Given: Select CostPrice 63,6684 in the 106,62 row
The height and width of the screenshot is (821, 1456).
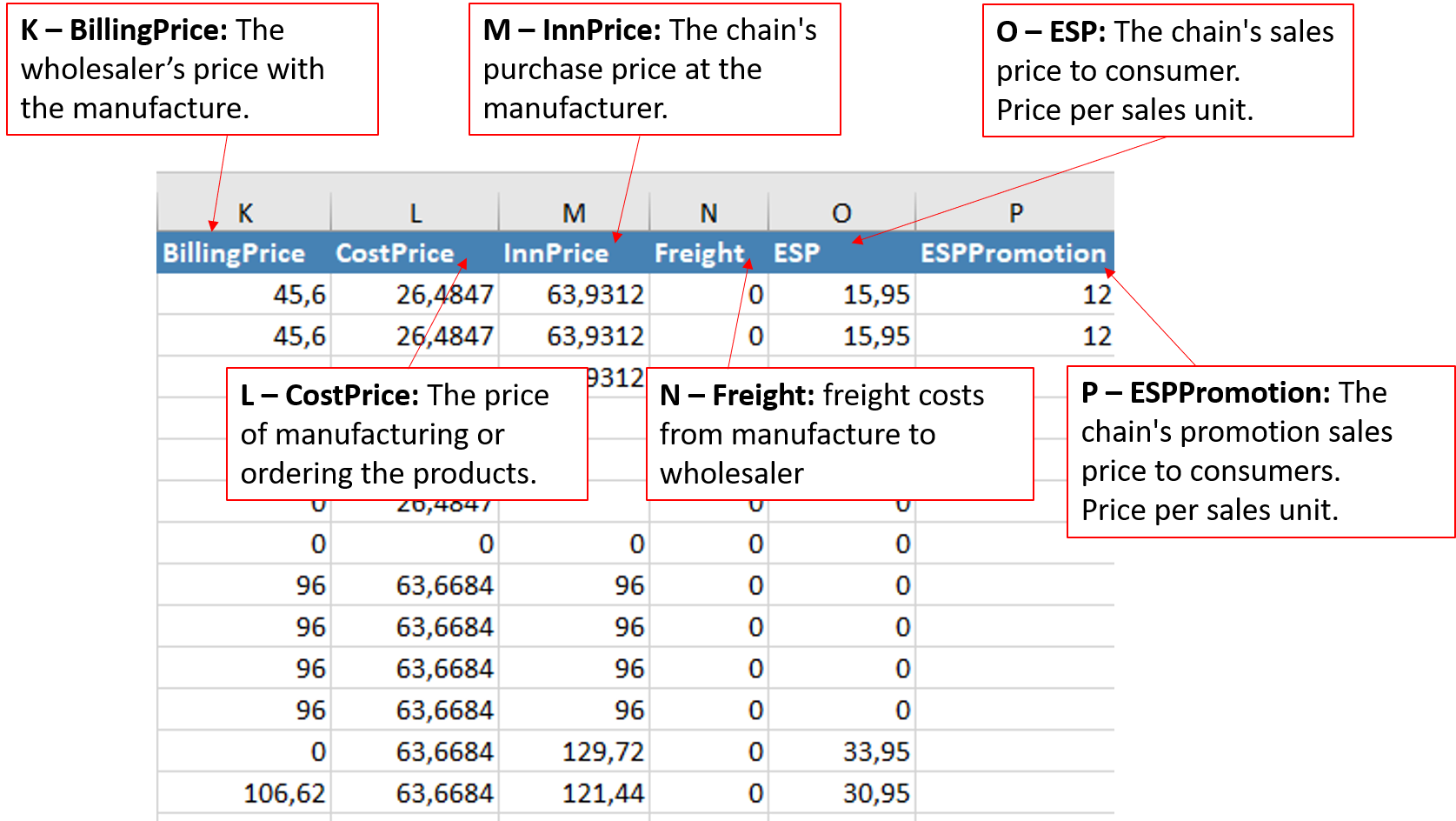Looking at the screenshot, I should click(x=416, y=793).
